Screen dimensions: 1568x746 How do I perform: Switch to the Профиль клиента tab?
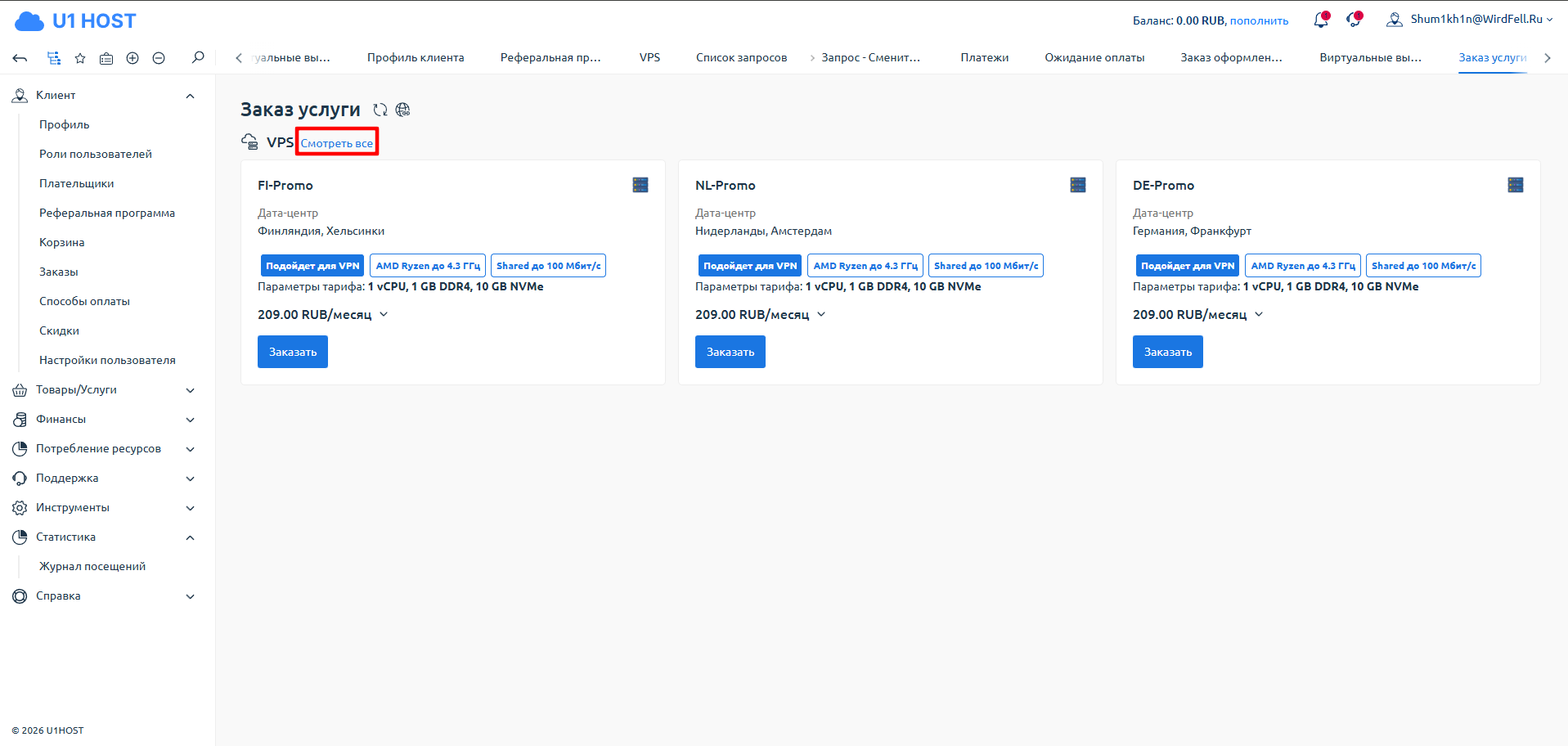pos(416,57)
